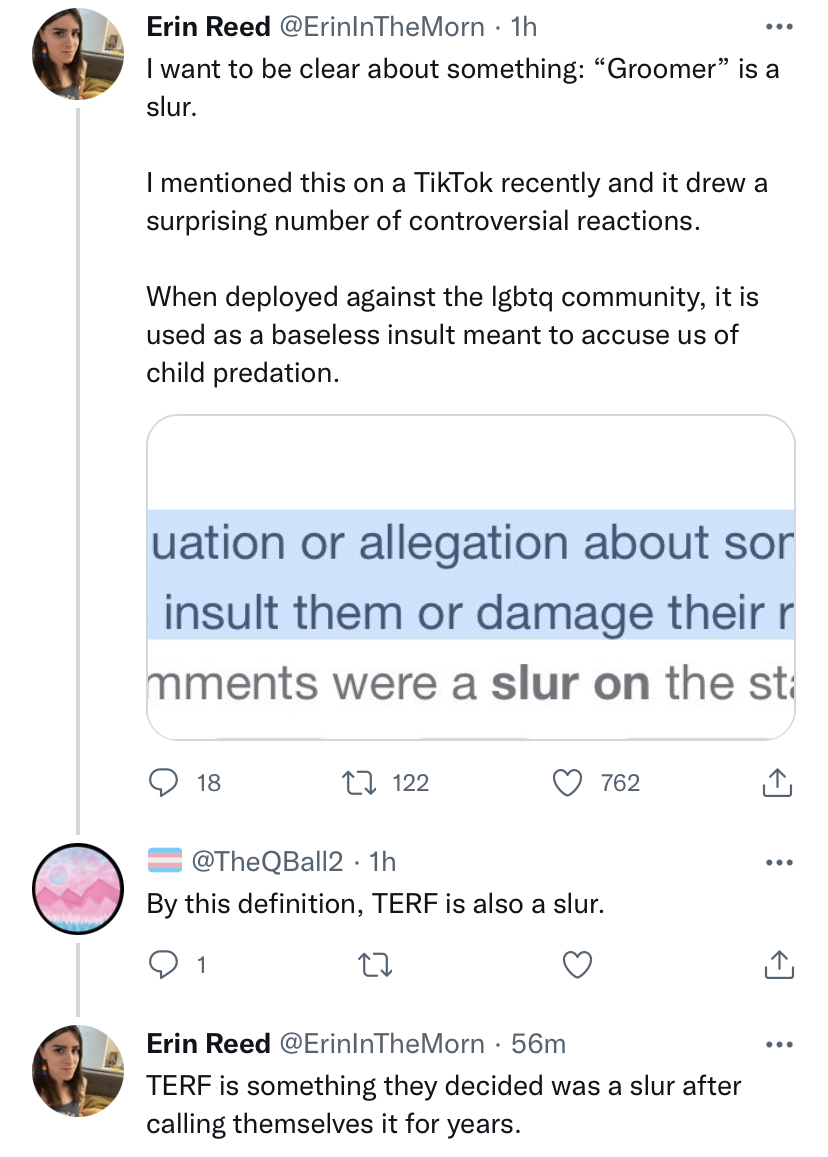Reply to Erin Reed's Groomer tweet
Screen dimensions: 828x1157
pyautogui.click(x=163, y=782)
